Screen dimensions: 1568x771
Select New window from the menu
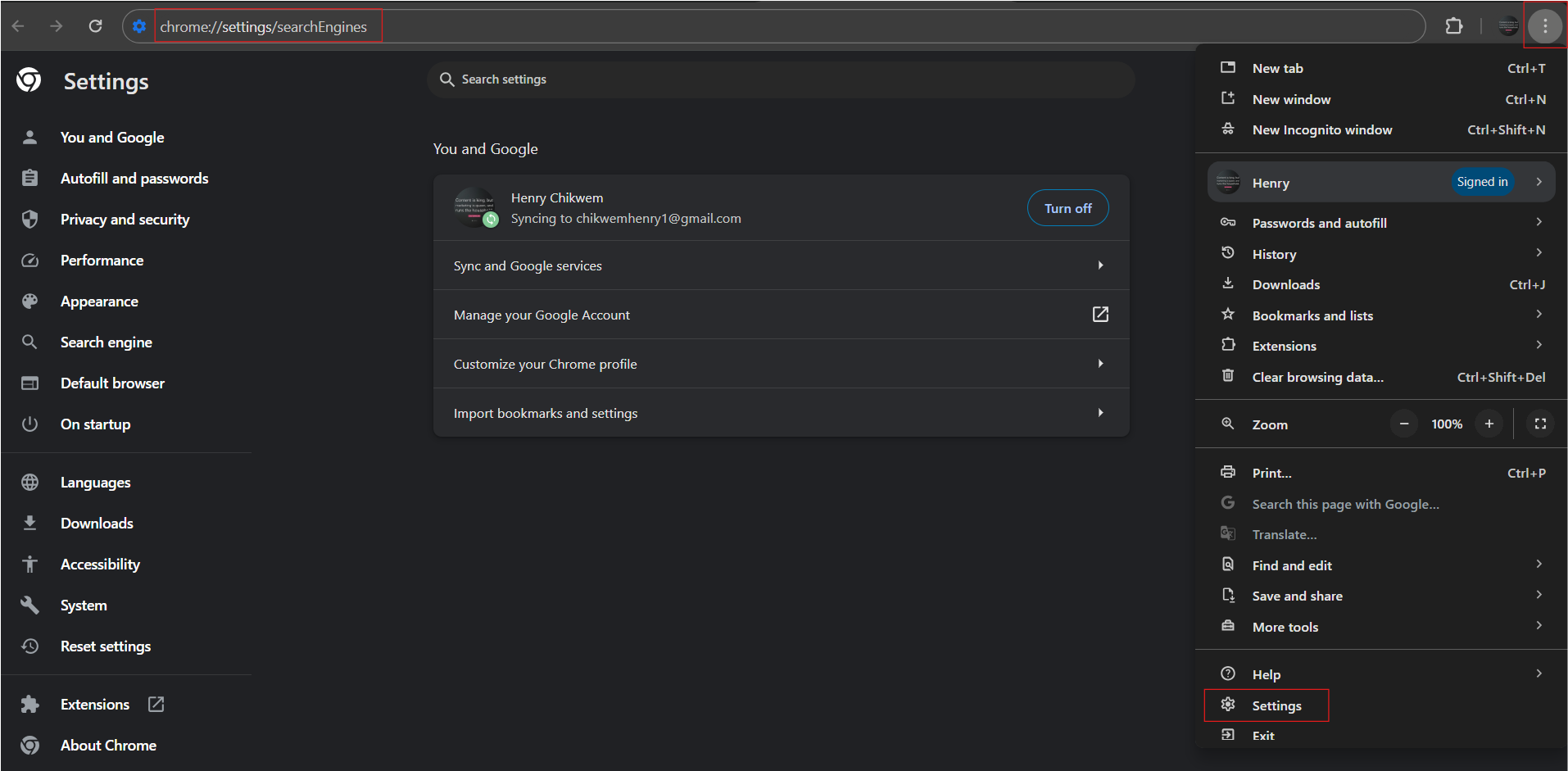[x=1381, y=99]
